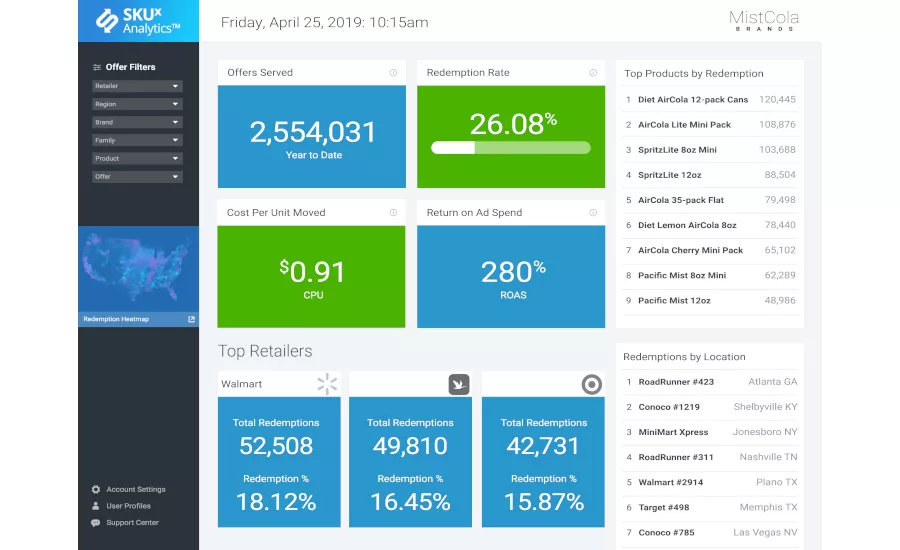
Task: Open Account Settings link
Action: point(136,489)
